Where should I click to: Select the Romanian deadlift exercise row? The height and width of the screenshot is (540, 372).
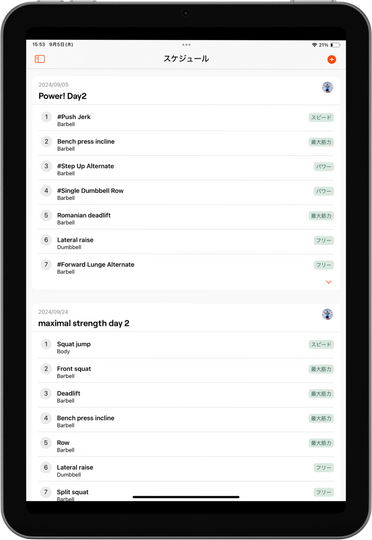point(186,218)
